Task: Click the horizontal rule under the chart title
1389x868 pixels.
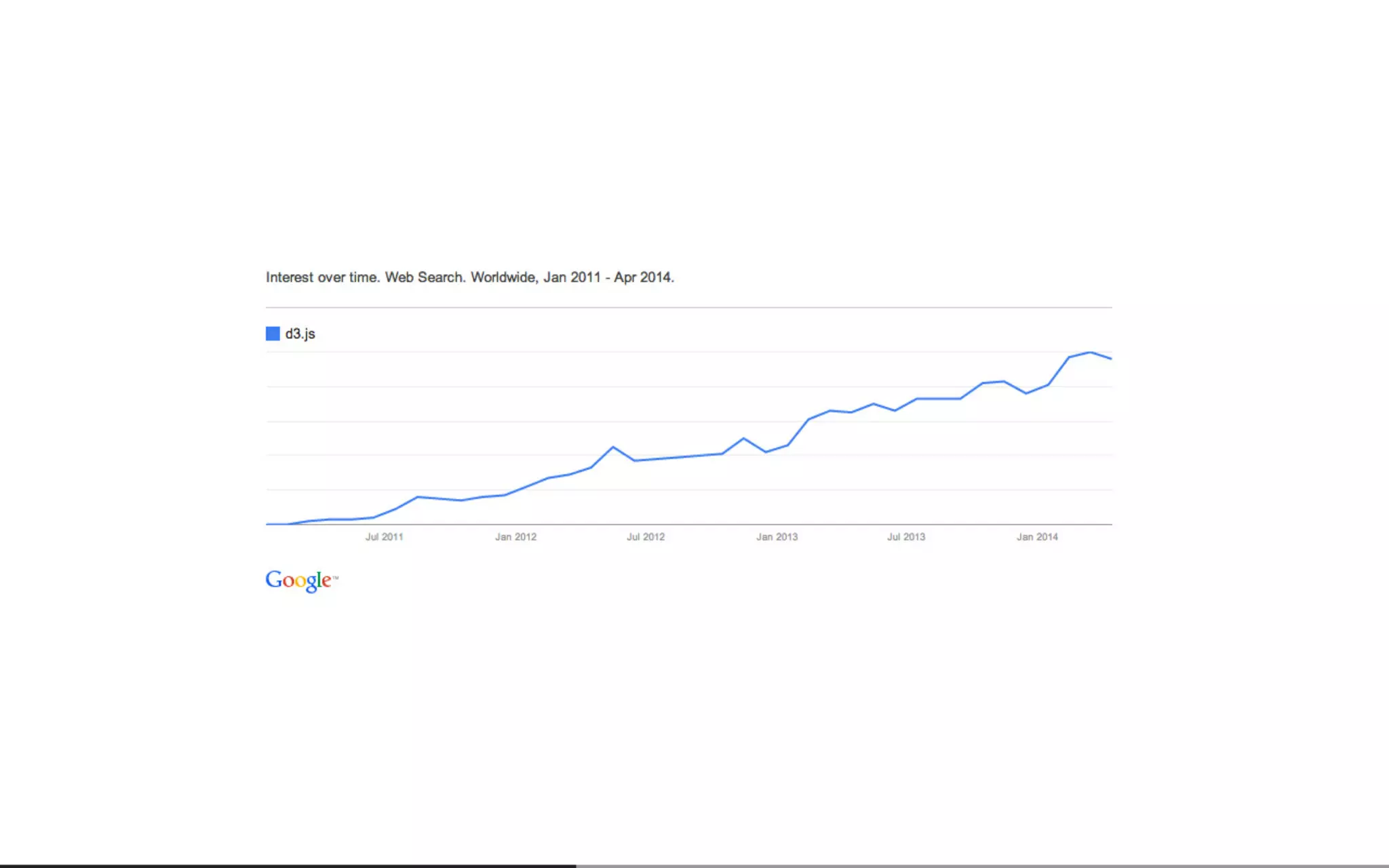Action: click(x=688, y=307)
